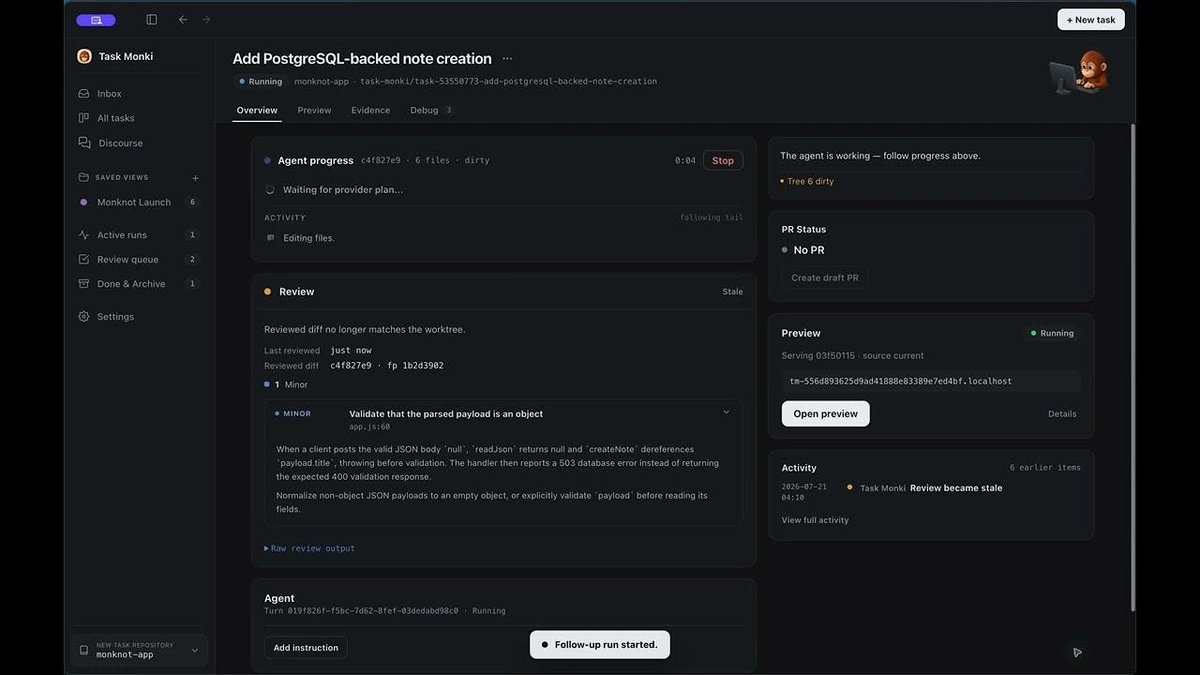Open preview Details link
This screenshot has width=1200, height=675.
tap(1062, 414)
